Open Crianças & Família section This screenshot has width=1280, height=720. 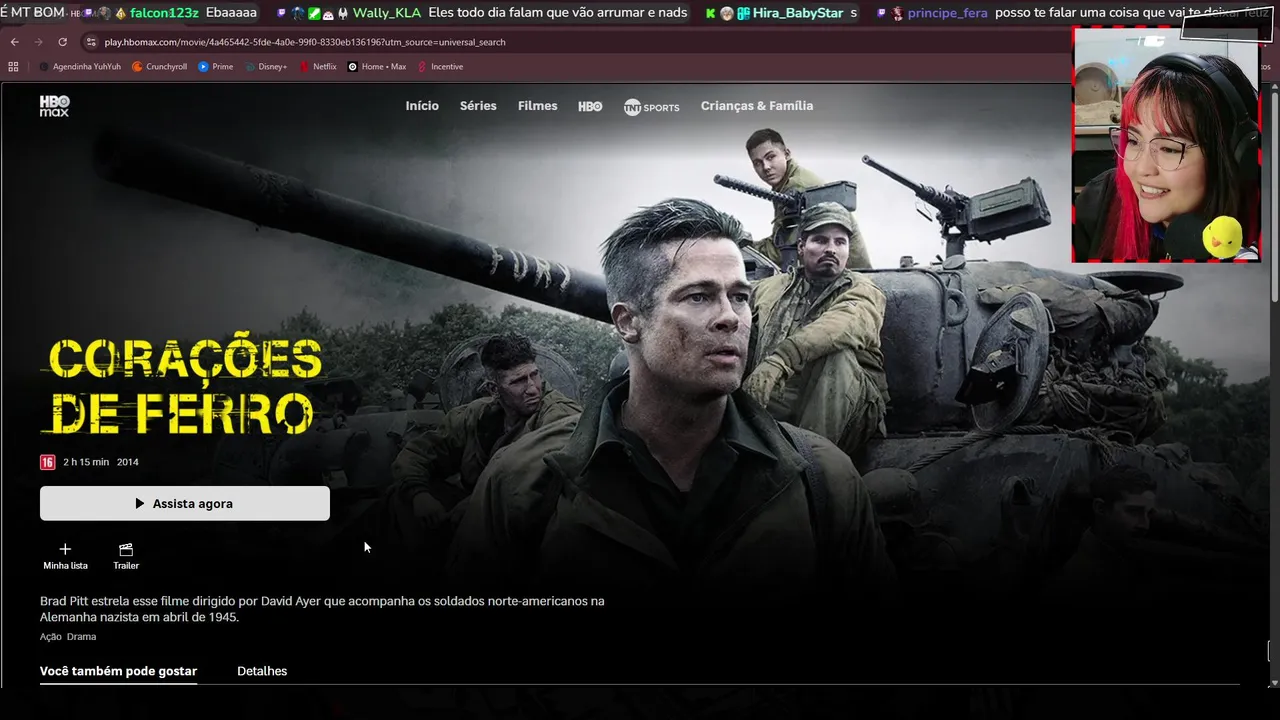click(757, 106)
